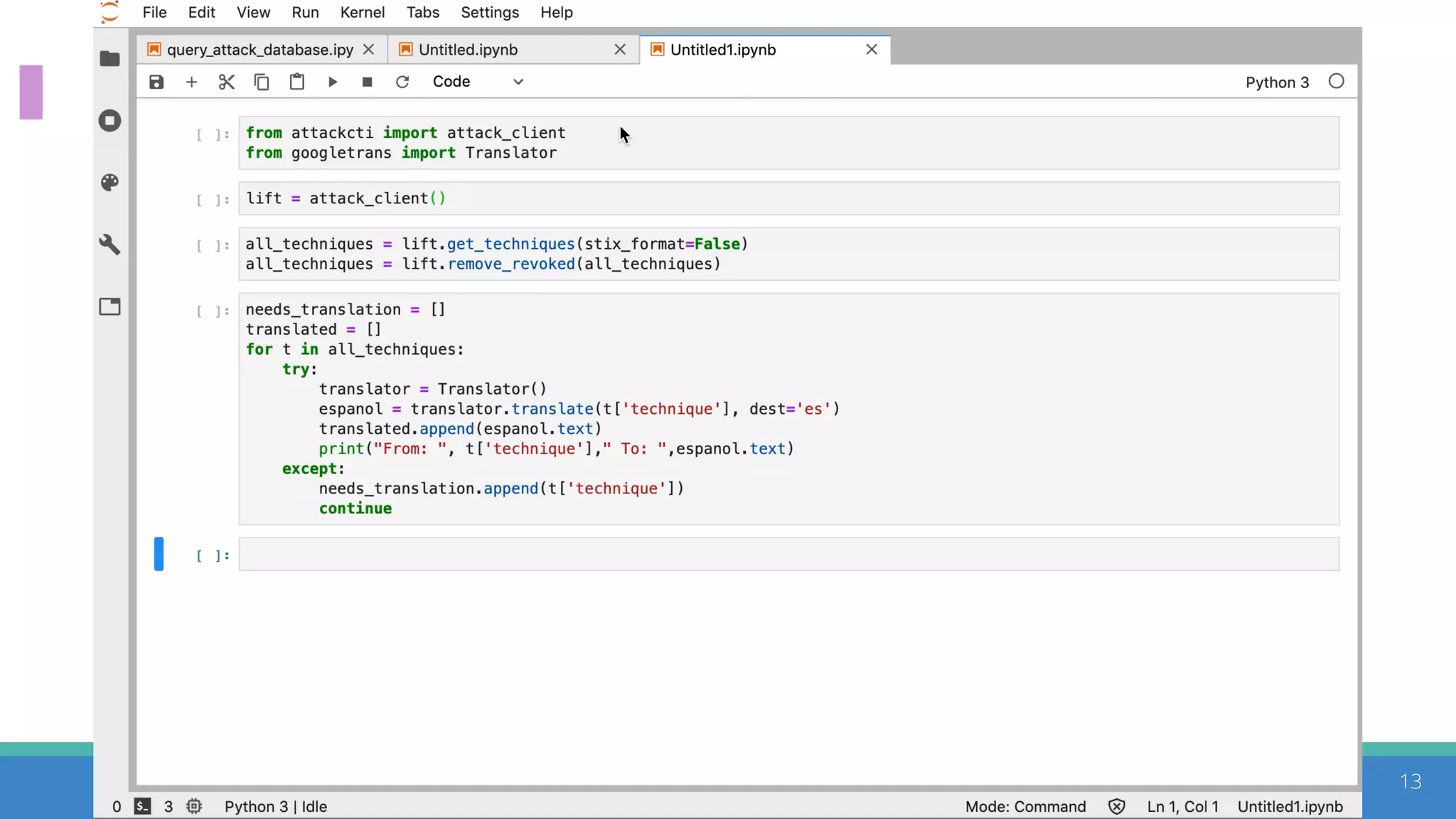The image size is (1456, 819).
Task: Paste cells from clipboard icon
Action: [x=296, y=82]
